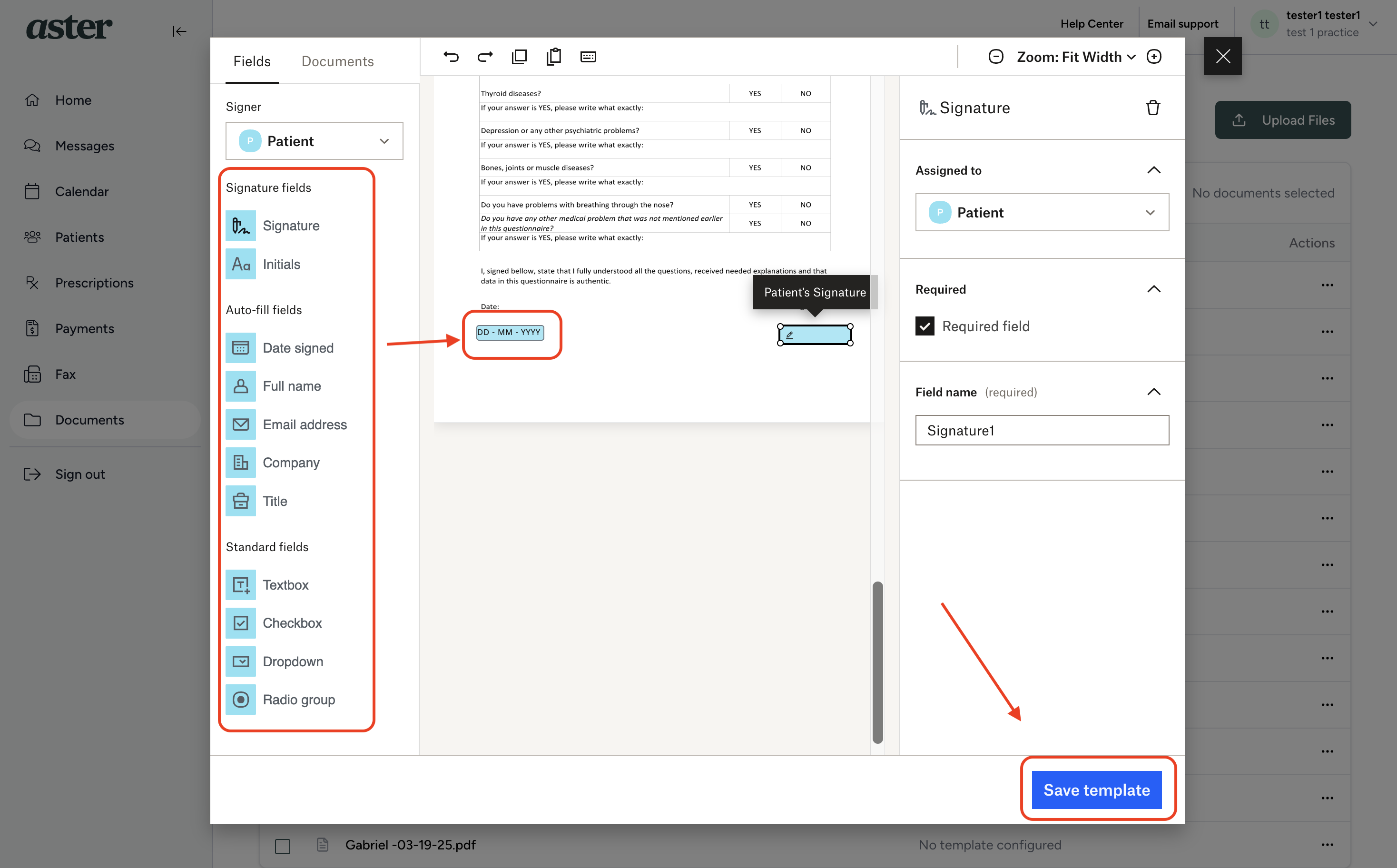This screenshot has width=1397, height=868.
Task: Add an Initials field
Action: point(264,264)
